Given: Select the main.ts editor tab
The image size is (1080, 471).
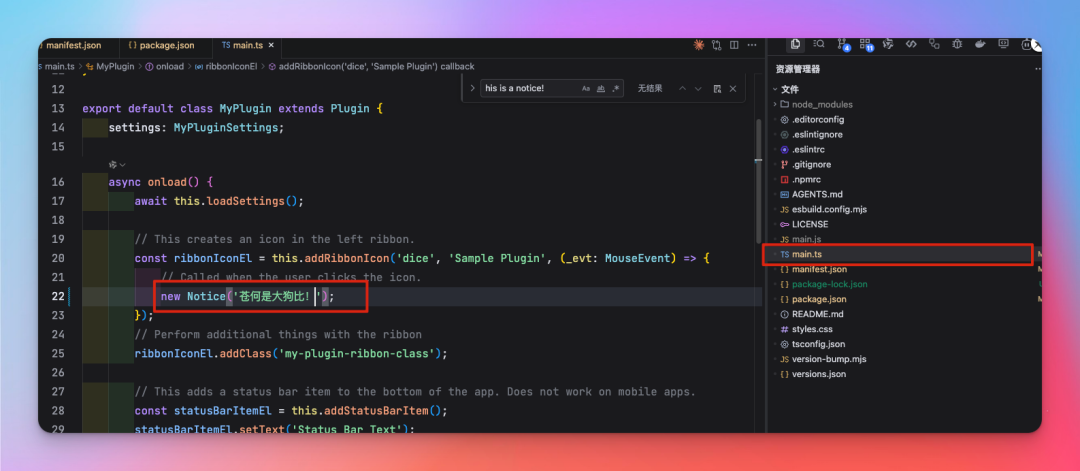Looking at the screenshot, I should click(247, 45).
